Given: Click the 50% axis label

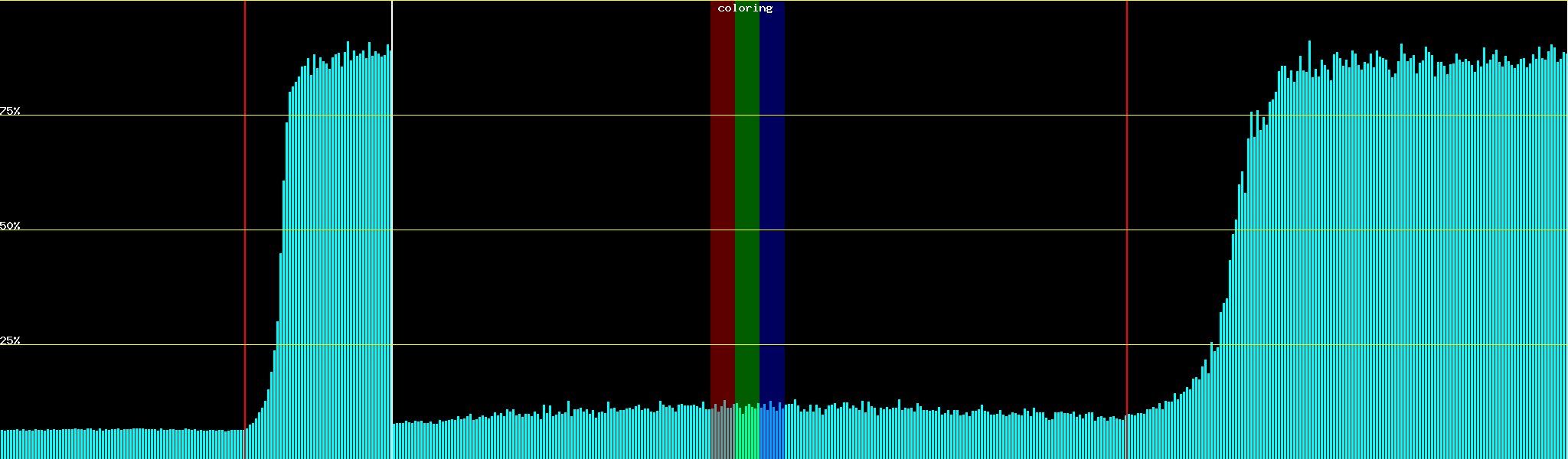Looking at the screenshot, I should tap(10, 226).
